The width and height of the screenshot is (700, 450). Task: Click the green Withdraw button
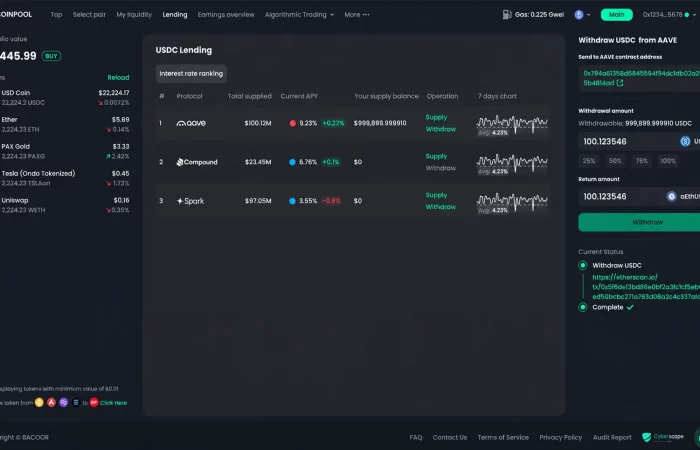click(639, 222)
